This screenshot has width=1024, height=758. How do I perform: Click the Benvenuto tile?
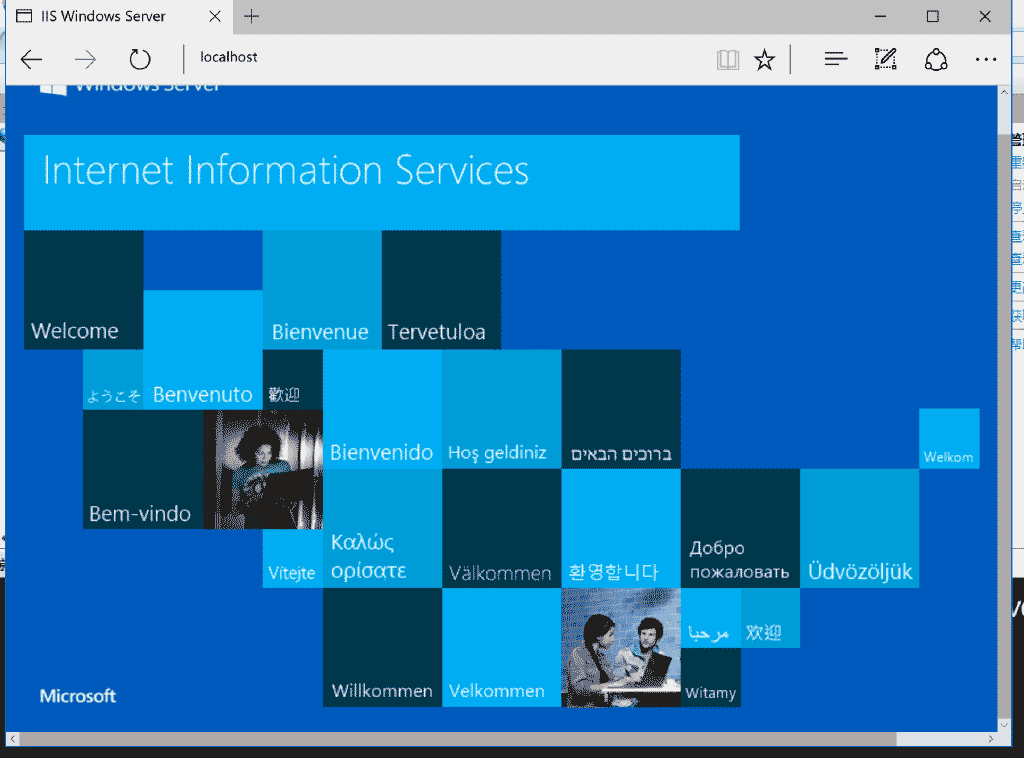click(x=203, y=350)
